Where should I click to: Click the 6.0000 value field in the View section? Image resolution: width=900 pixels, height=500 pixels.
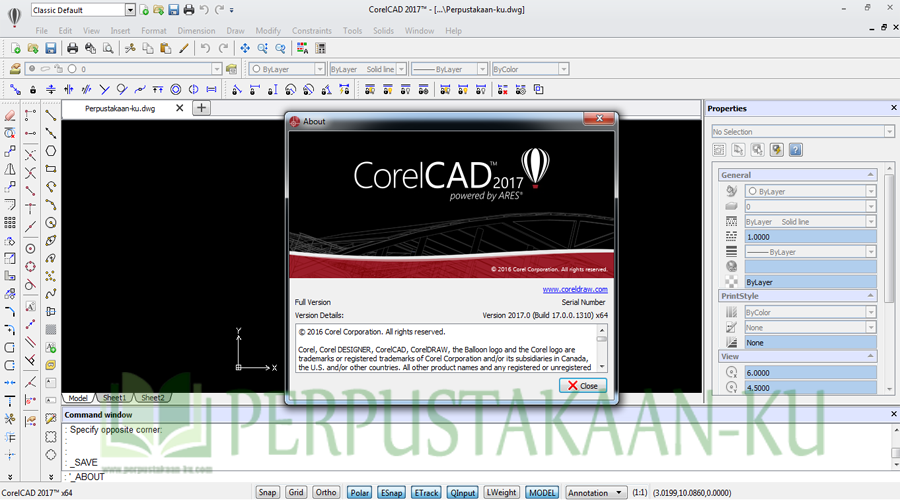coord(810,373)
